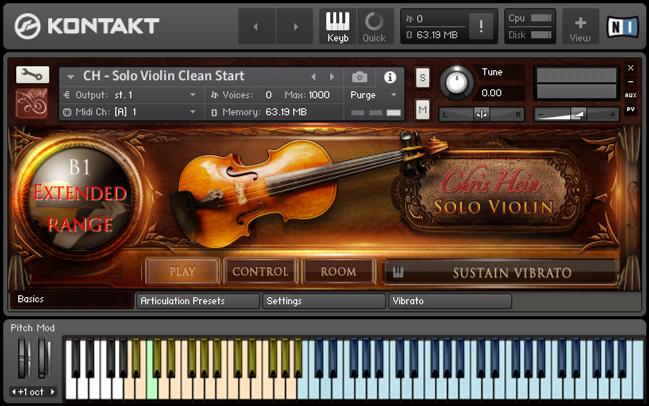Go to next instrument with right arrow in header
649x406 pixels.
pyautogui.click(x=295, y=27)
